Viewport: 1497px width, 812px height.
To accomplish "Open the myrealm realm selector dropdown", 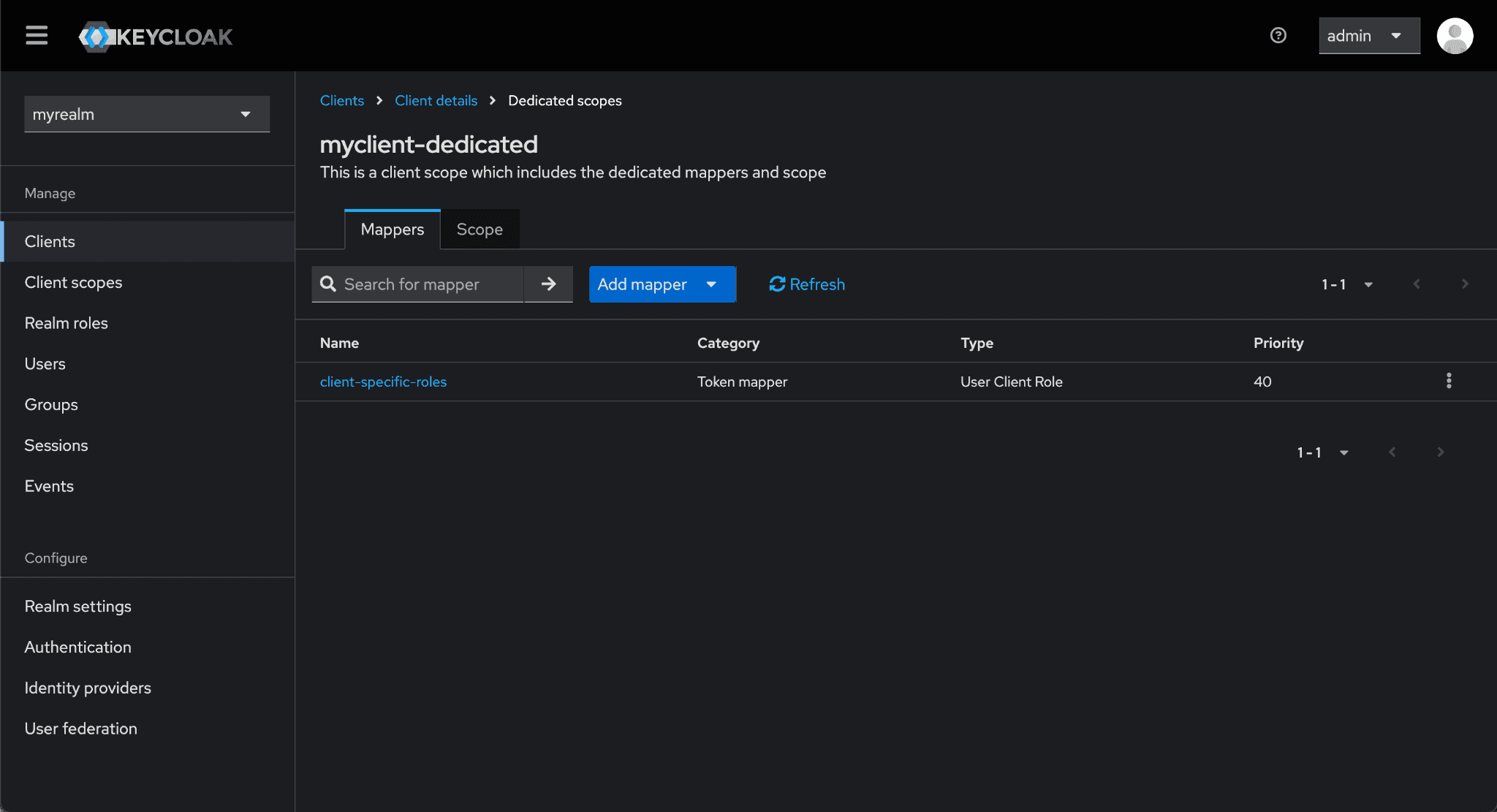I will tap(147, 114).
